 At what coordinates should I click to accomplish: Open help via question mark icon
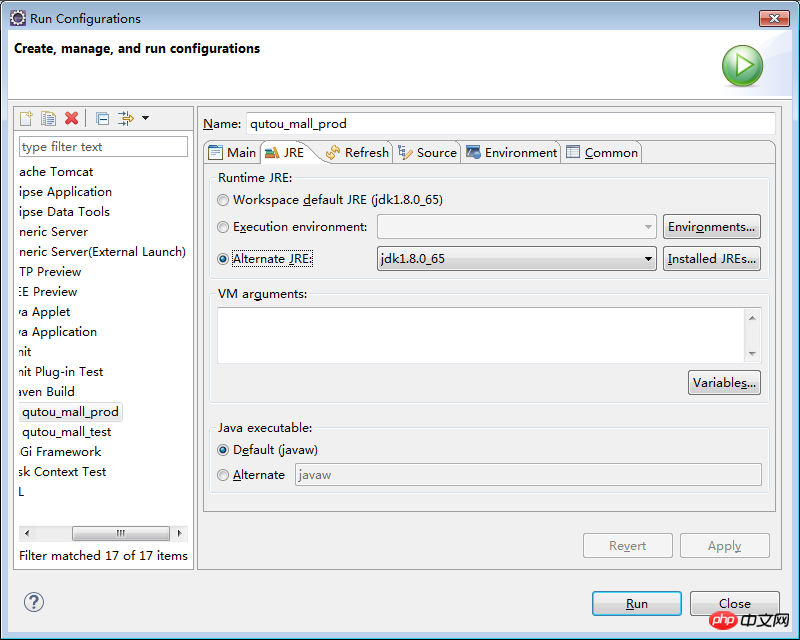coord(34,602)
